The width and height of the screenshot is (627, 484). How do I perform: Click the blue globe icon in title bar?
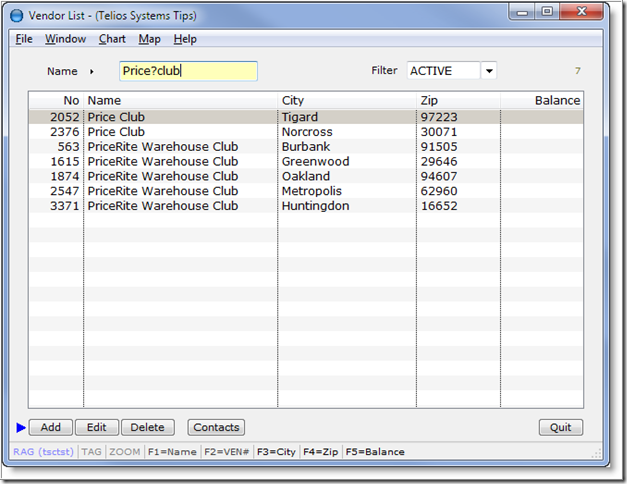coord(16,16)
